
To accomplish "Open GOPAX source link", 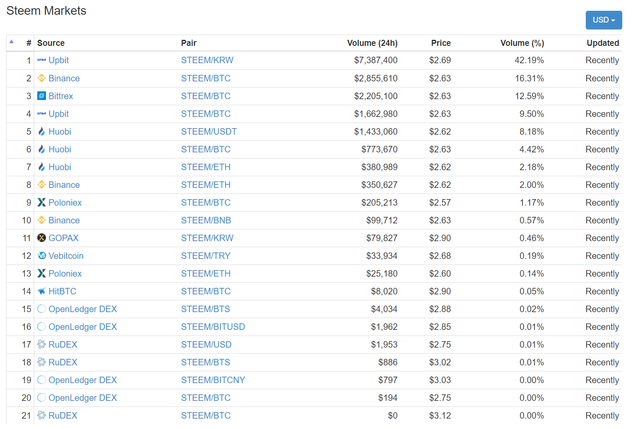I will click(63, 238).
